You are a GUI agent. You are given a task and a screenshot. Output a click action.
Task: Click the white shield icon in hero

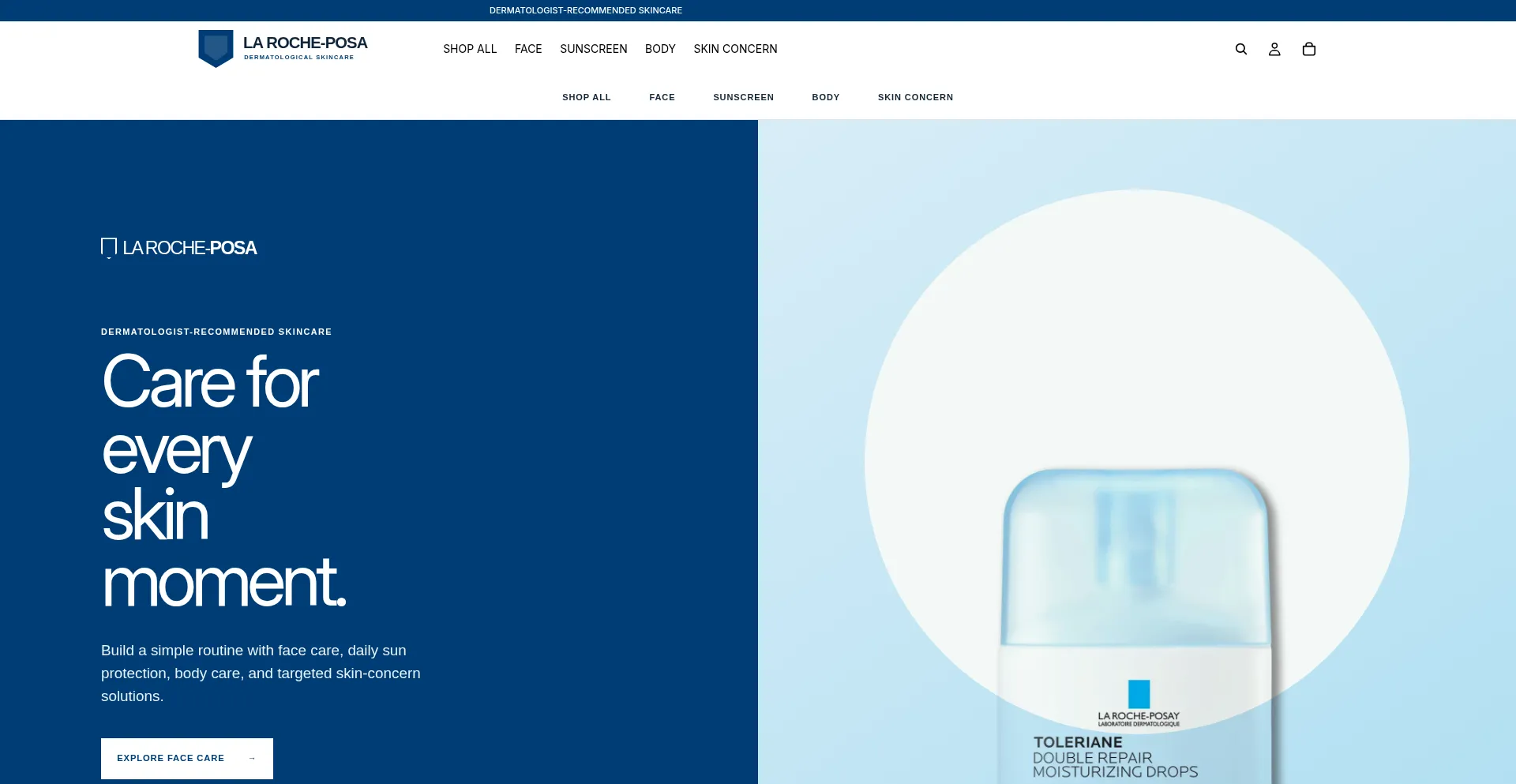[109, 248]
